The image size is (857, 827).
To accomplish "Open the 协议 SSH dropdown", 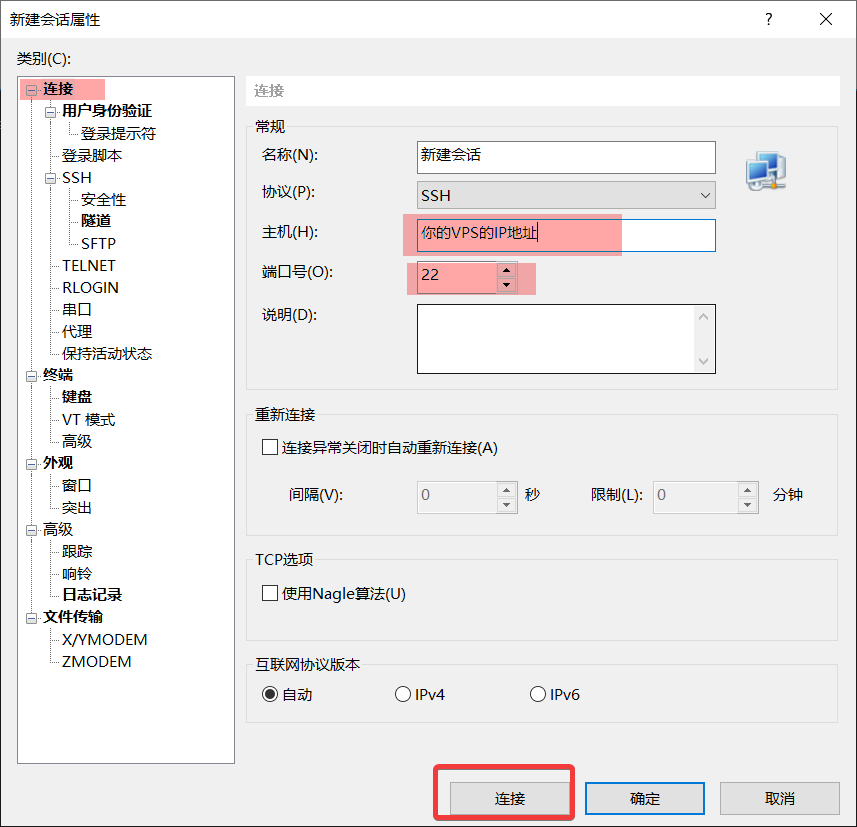I will point(566,195).
